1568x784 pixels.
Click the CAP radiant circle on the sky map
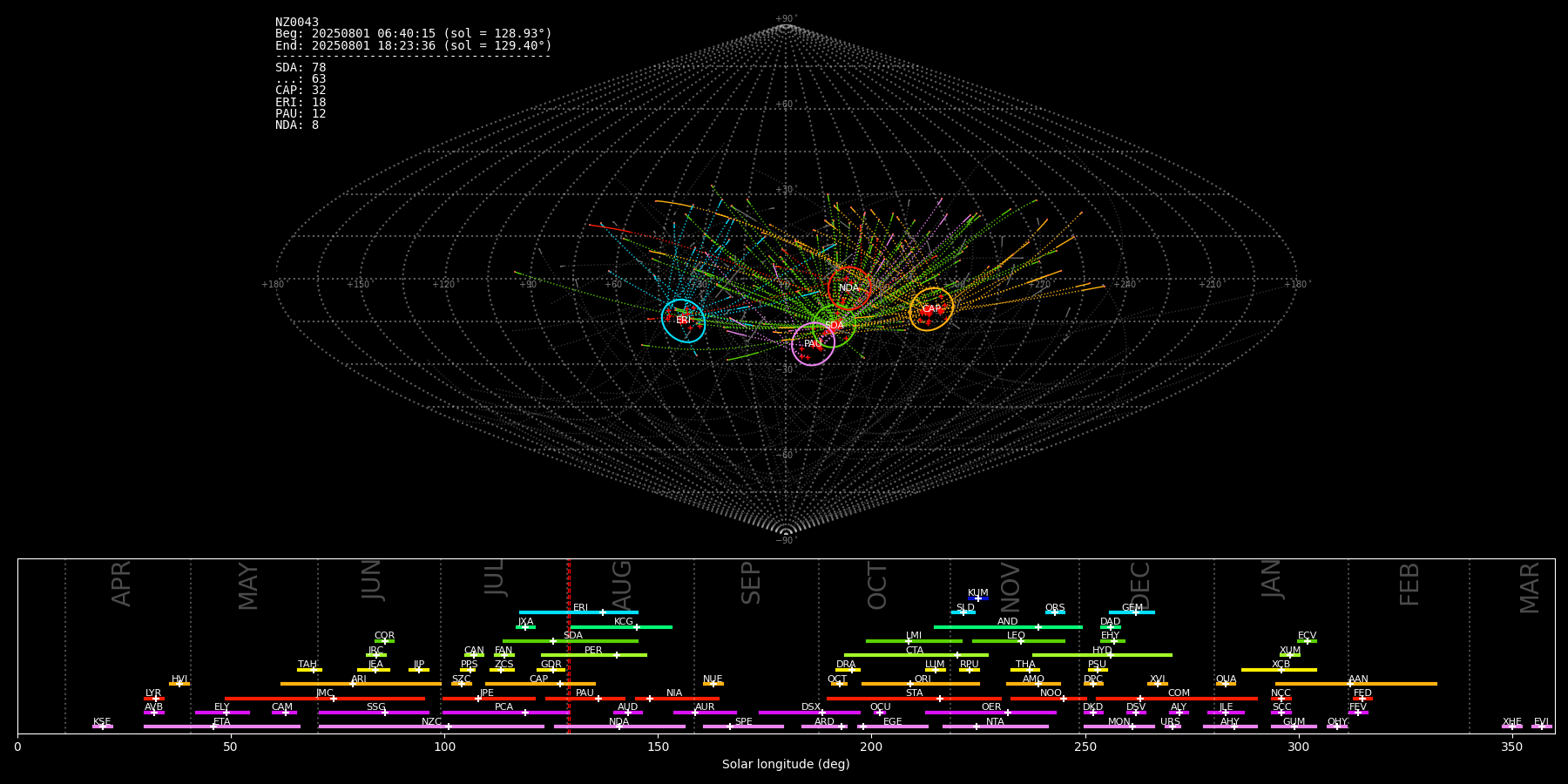[931, 309]
